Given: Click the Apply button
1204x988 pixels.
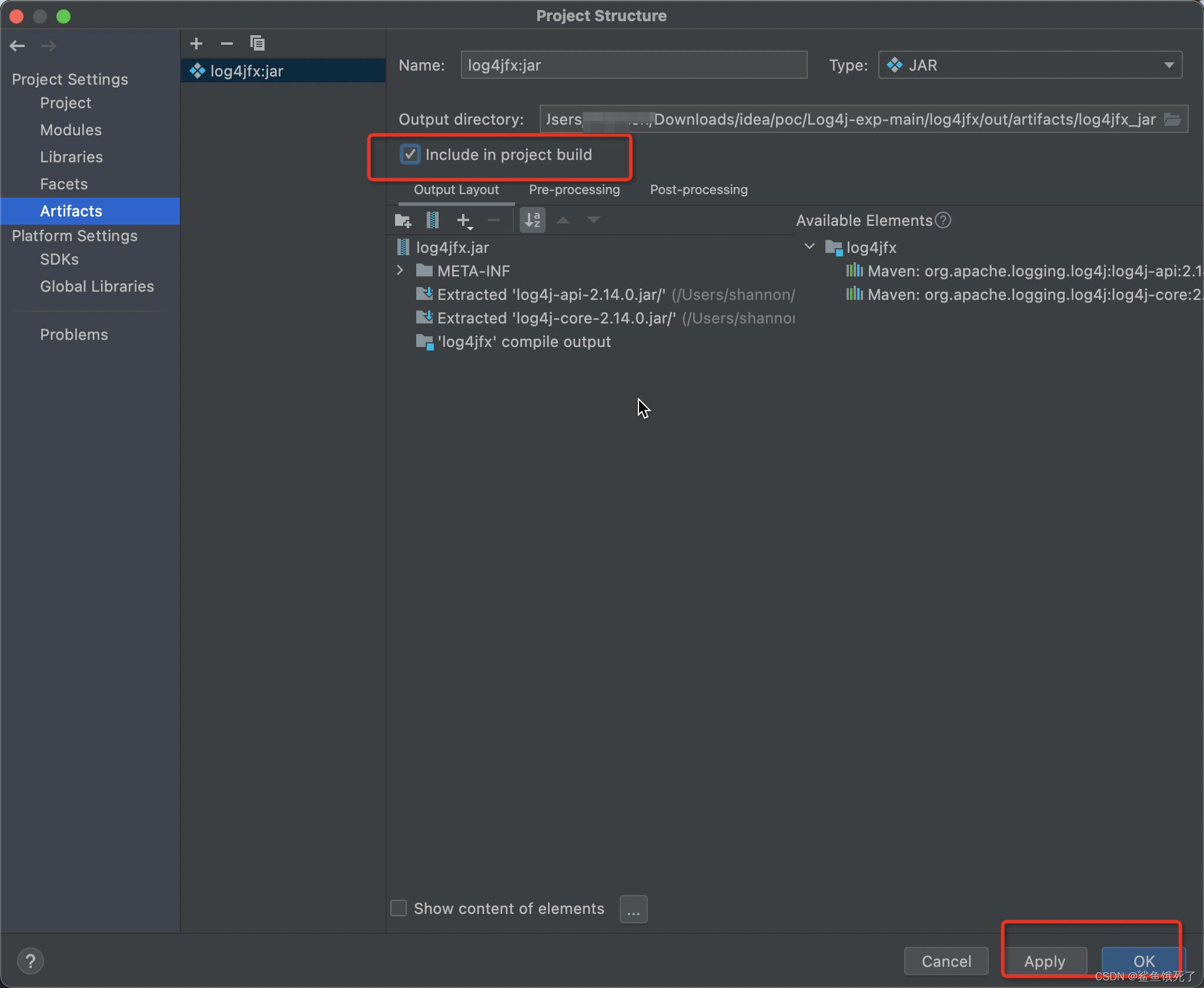Looking at the screenshot, I should click(1044, 962).
